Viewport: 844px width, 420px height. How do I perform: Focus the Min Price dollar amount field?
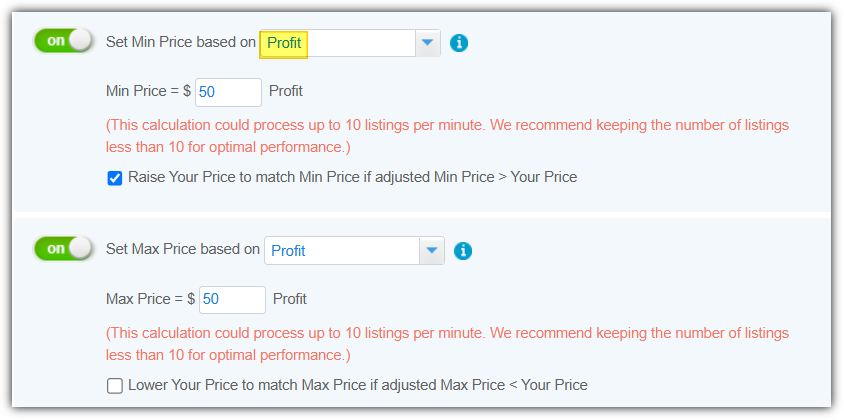click(228, 92)
